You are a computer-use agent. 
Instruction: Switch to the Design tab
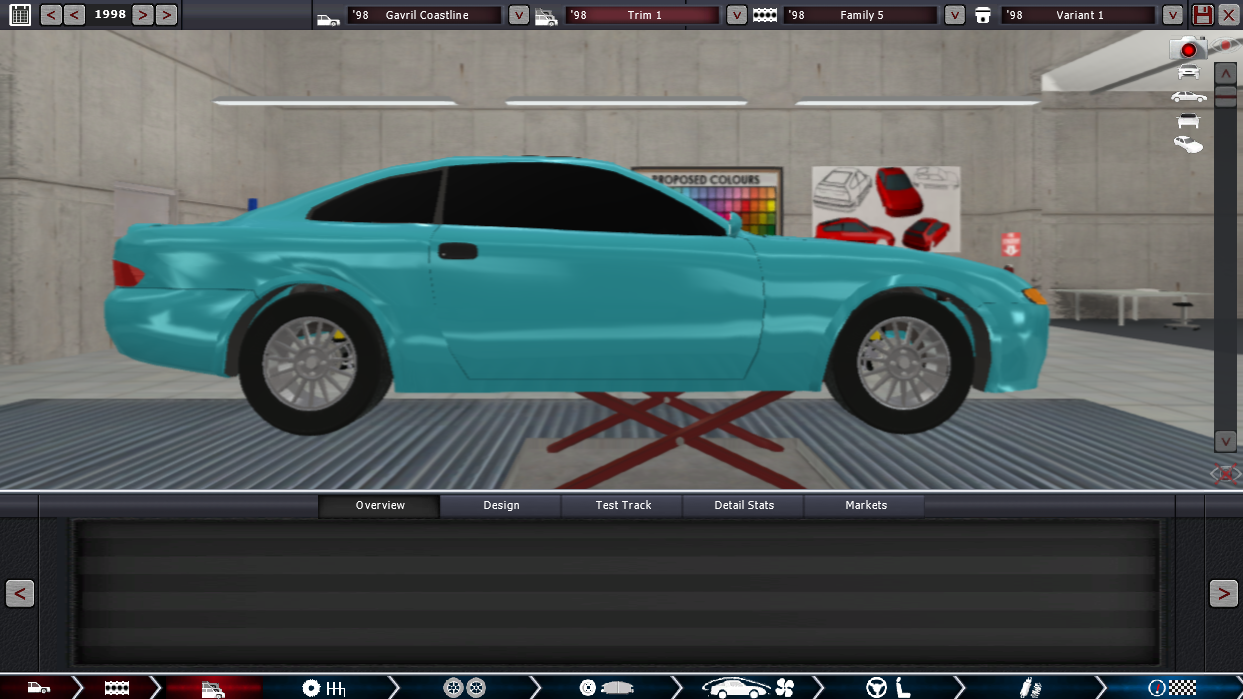(501, 505)
